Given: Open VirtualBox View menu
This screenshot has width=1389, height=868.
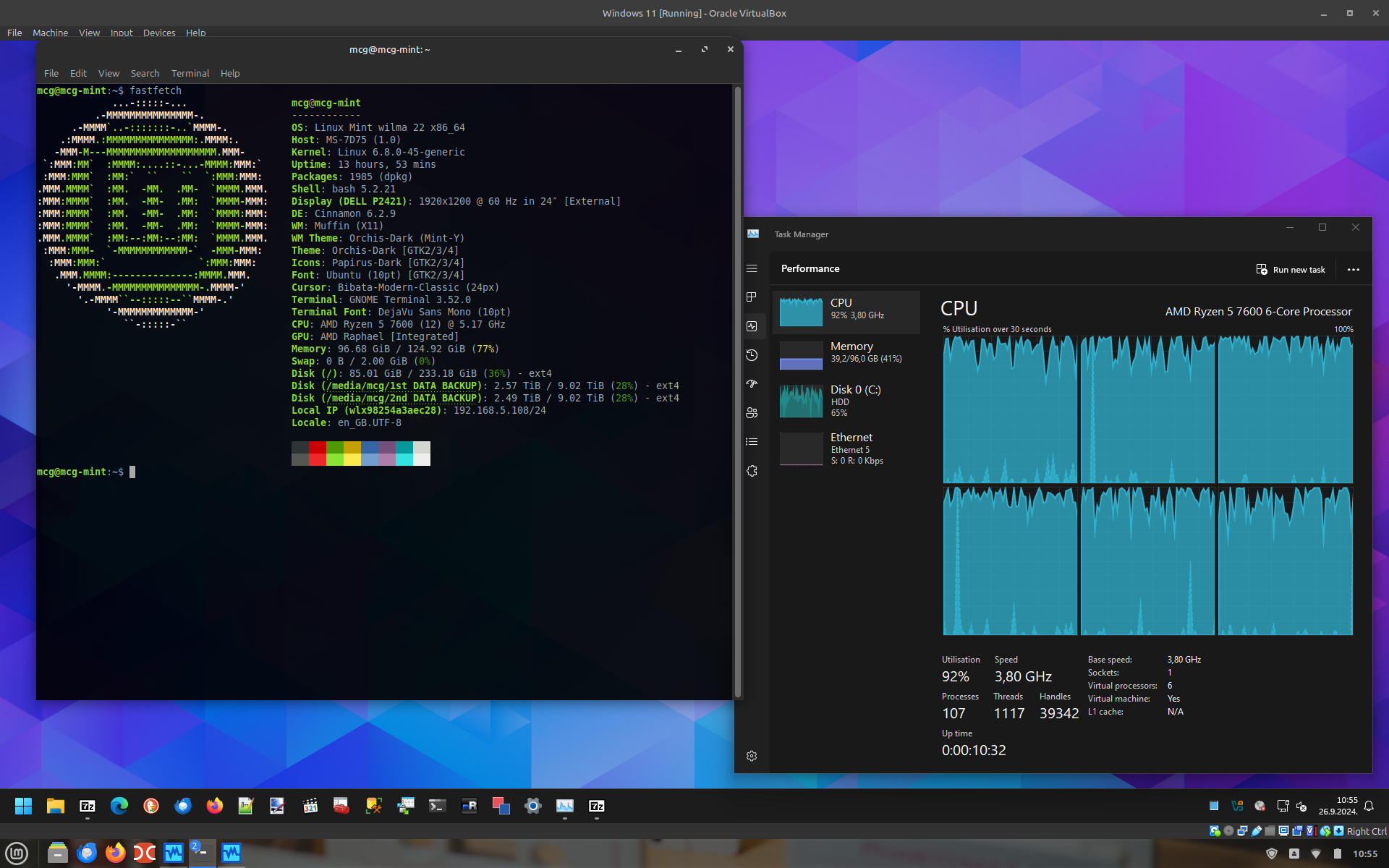Looking at the screenshot, I should pos(89,33).
